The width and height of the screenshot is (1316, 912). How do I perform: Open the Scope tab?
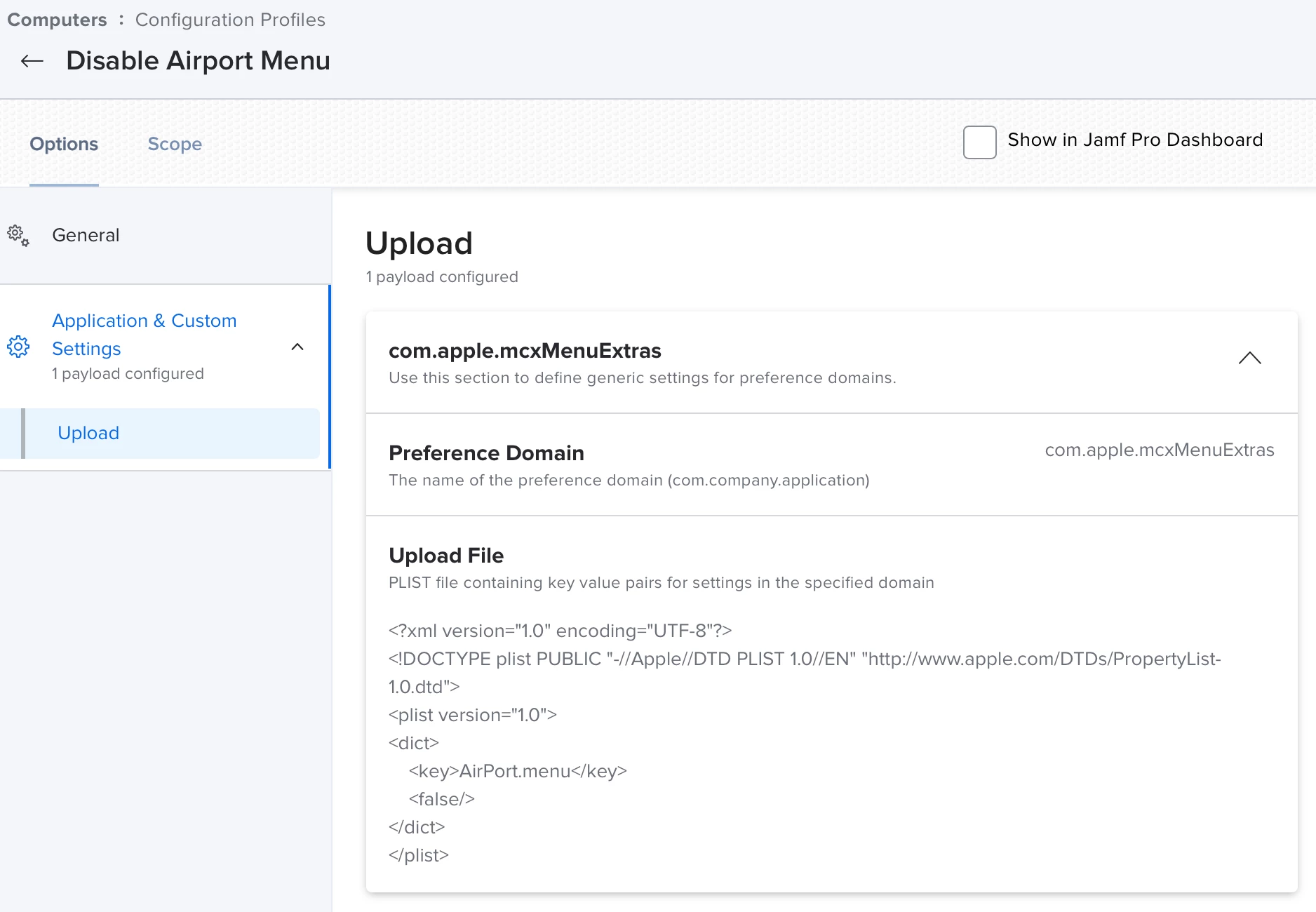click(175, 144)
